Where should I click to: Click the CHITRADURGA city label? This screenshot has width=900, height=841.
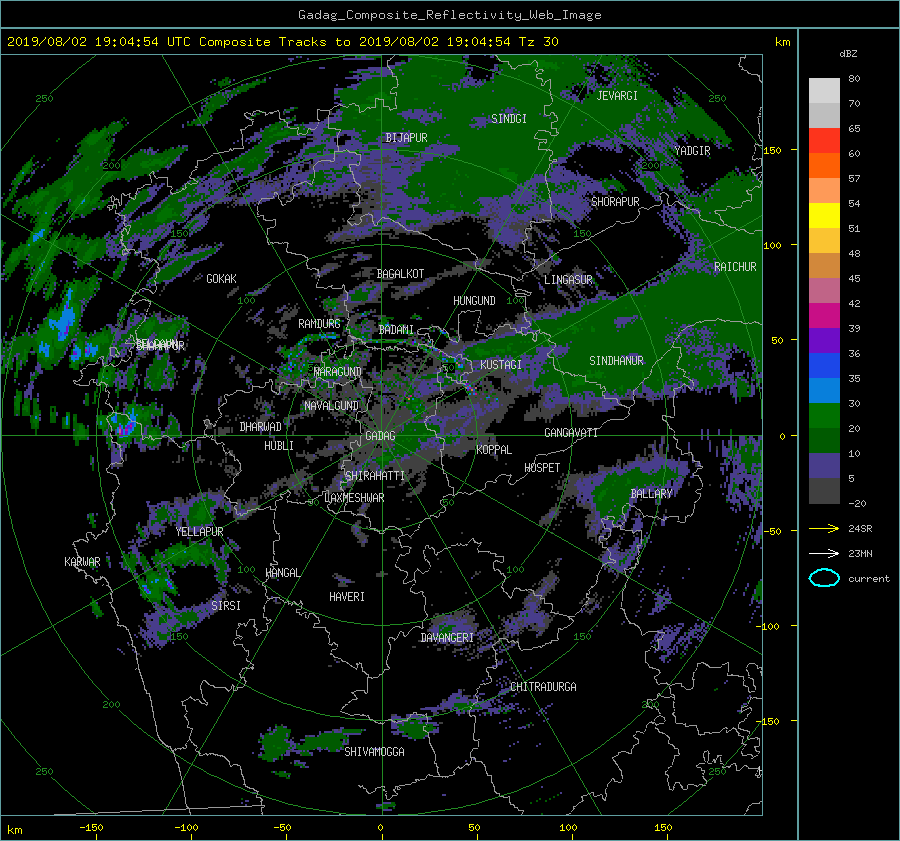[544, 687]
